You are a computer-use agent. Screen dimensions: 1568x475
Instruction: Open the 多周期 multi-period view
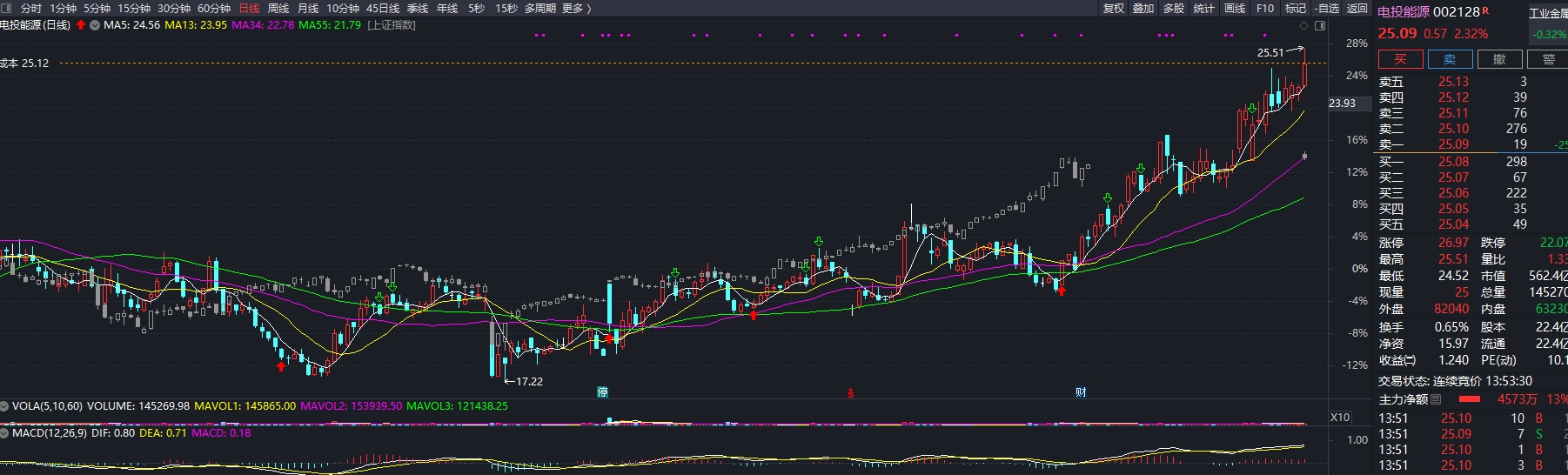pyautogui.click(x=539, y=8)
